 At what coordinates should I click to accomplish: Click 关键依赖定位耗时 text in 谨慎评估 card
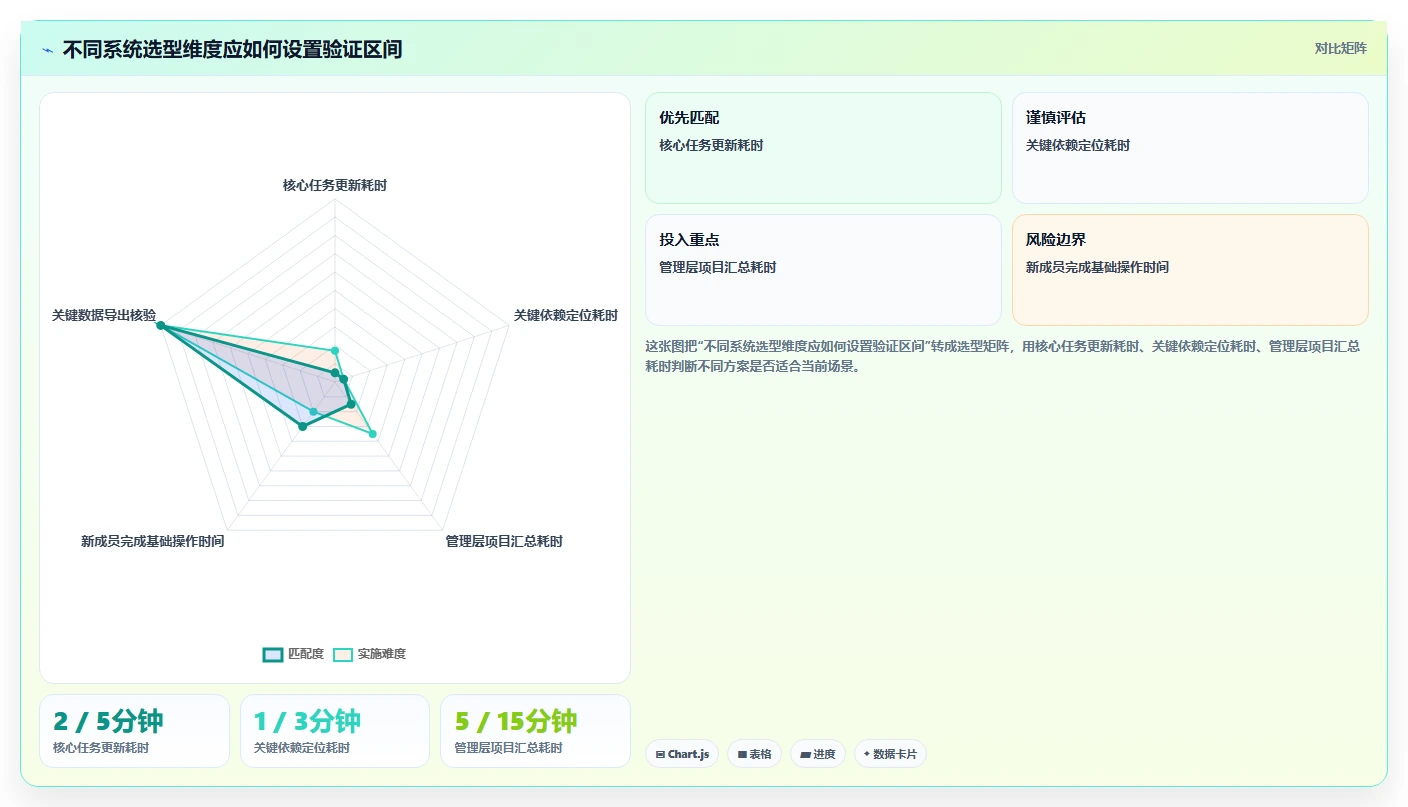click(1078, 145)
